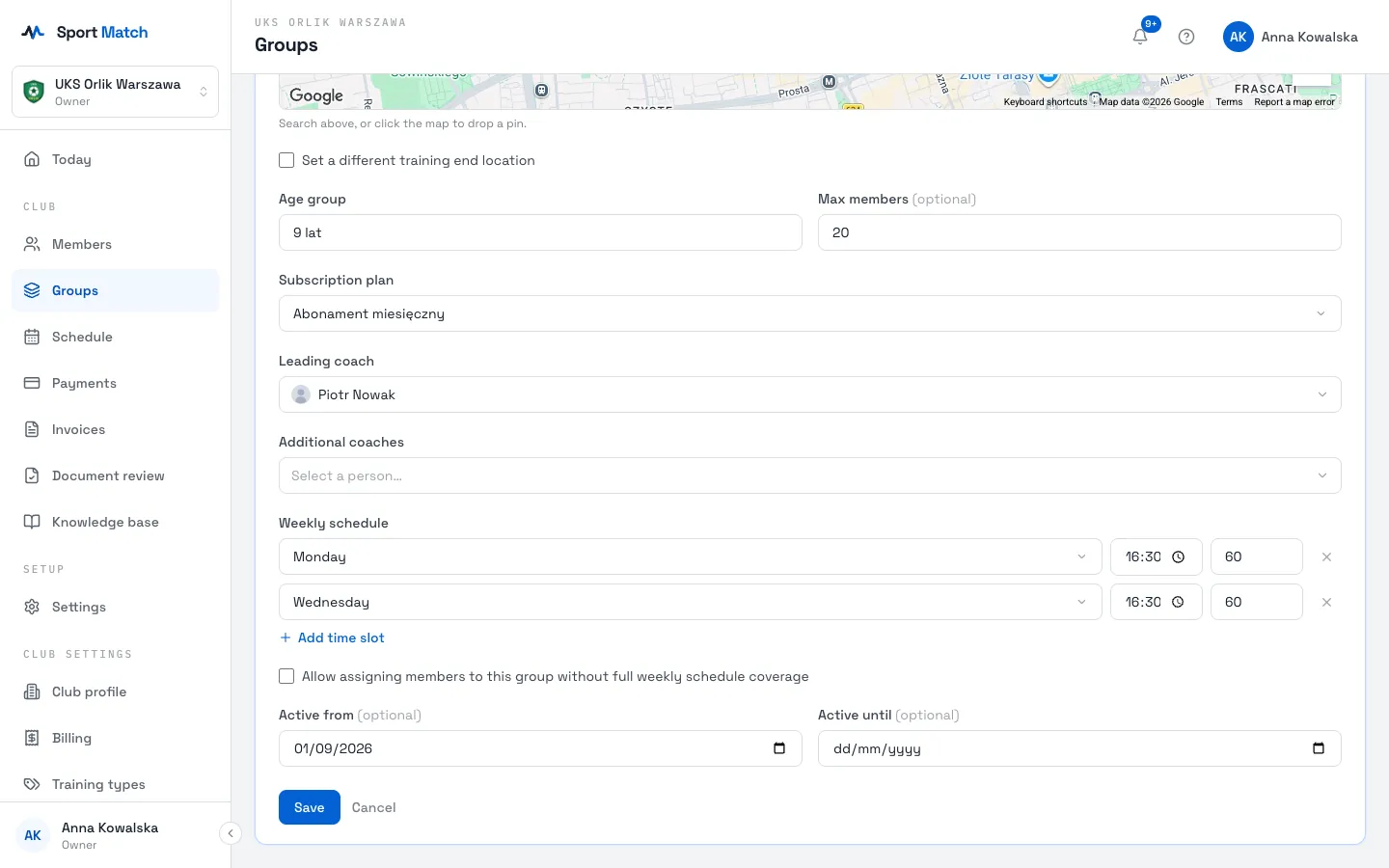Viewport: 1389px width, 868px height.
Task: Change the Wednesday weekday dropdown
Action: (691, 602)
